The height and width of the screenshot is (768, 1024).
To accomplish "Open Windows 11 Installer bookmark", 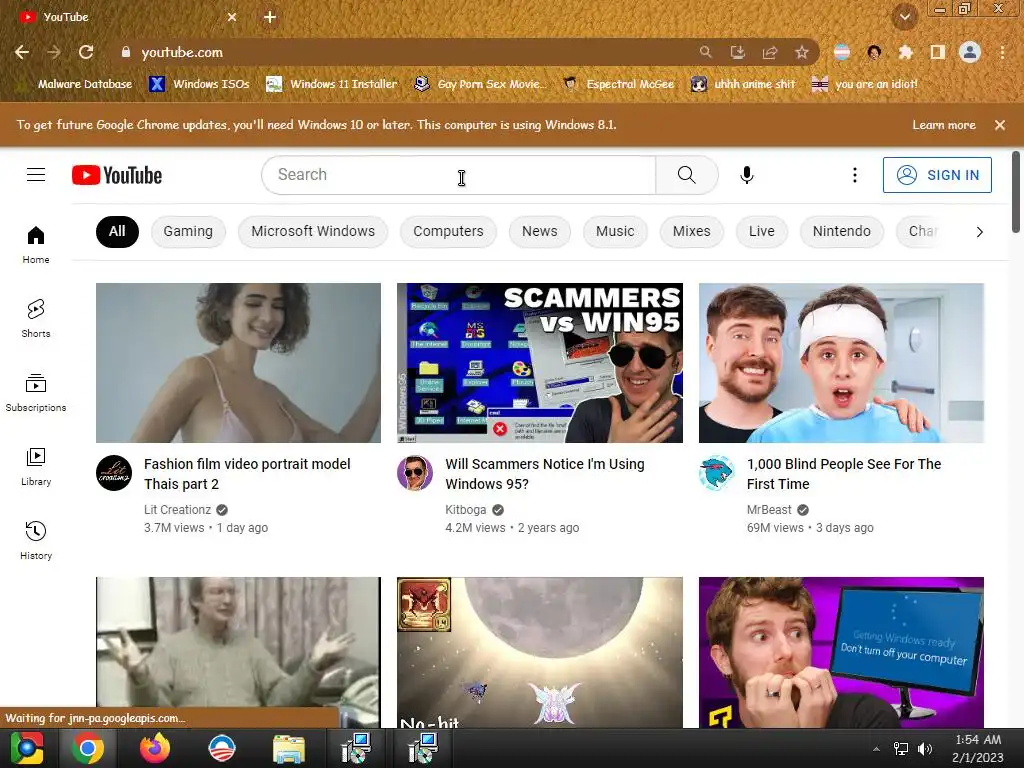I will 332,84.
